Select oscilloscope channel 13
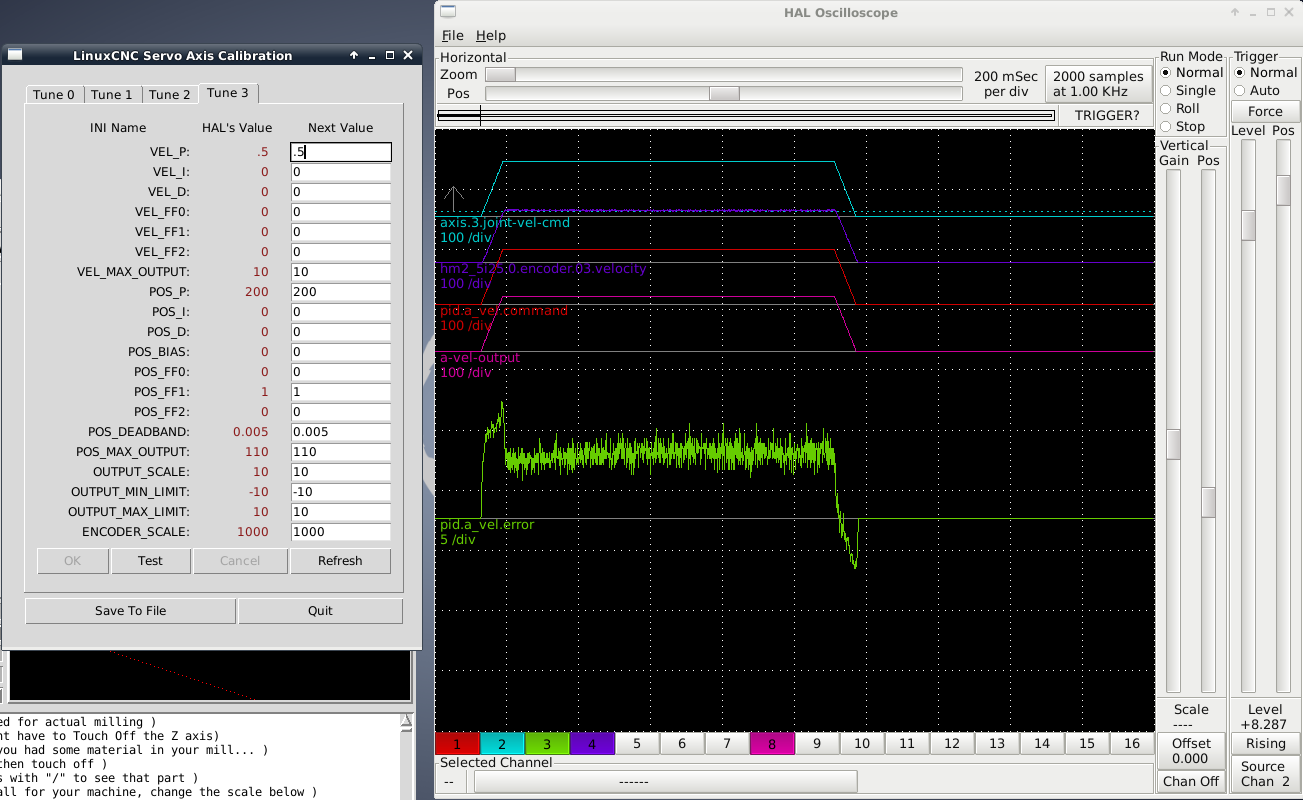The width and height of the screenshot is (1303, 800). [997, 744]
